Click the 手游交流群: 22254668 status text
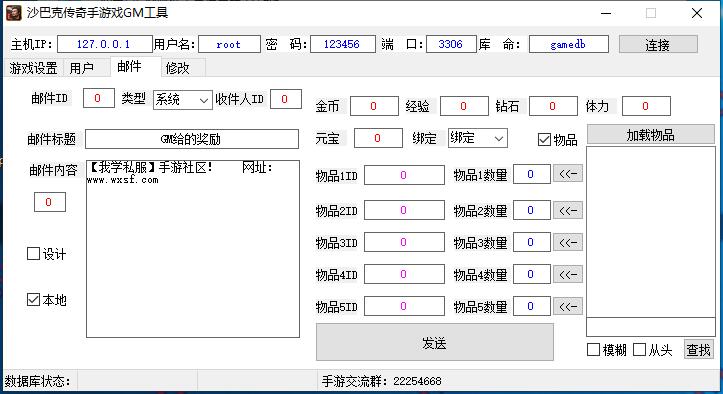Image resolution: width=723 pixels, height=394 pixels. 381,381
